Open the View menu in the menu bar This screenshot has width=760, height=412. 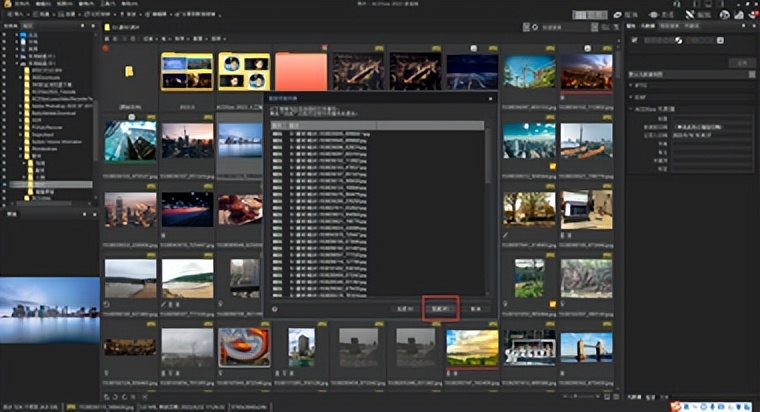(65, 4)
